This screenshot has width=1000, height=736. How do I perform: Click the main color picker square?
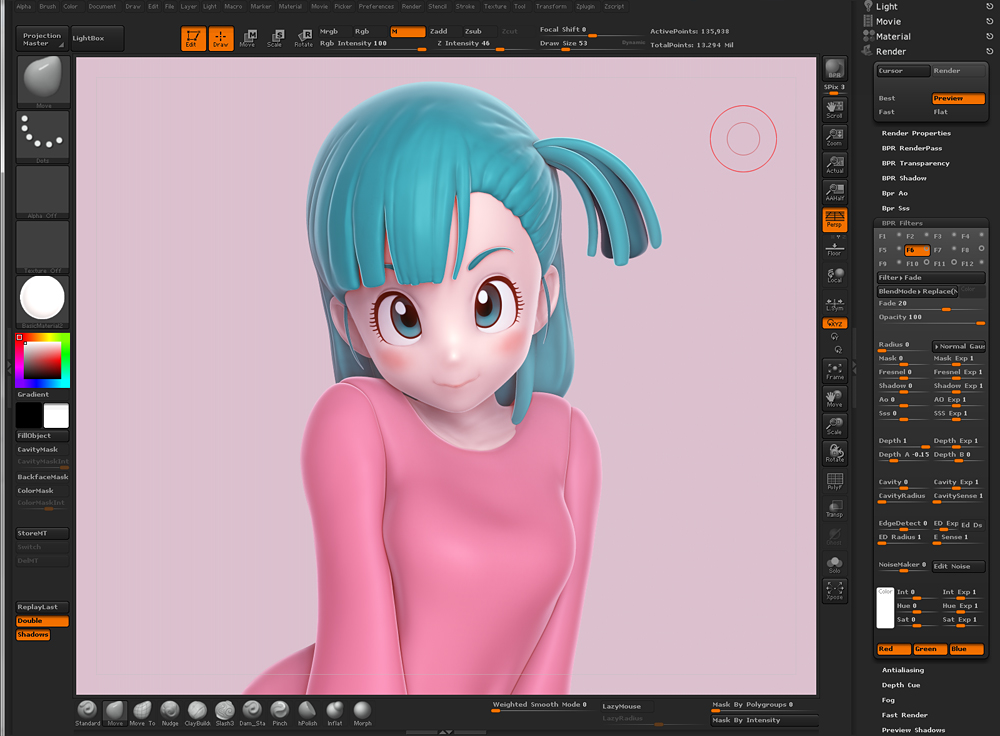click(x=43, y=360)
